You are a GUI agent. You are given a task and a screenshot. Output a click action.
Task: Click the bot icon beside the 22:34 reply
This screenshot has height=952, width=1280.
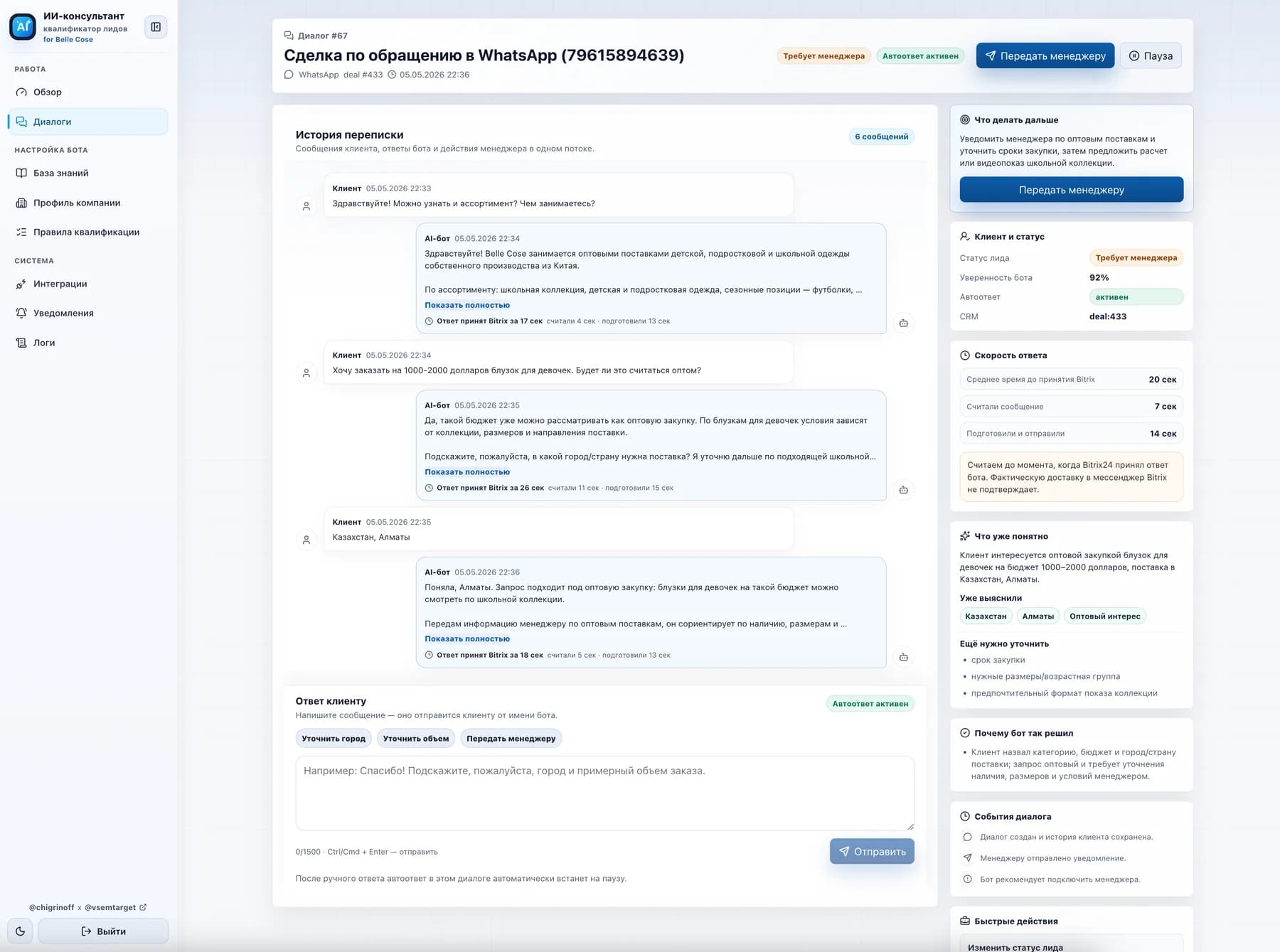coord(903,323)
